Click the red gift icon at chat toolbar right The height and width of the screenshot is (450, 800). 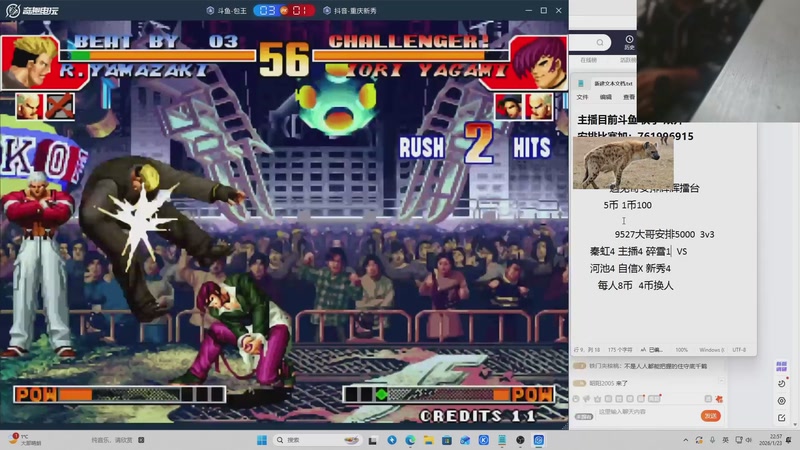pyautogui.click(x=719, y=399)
